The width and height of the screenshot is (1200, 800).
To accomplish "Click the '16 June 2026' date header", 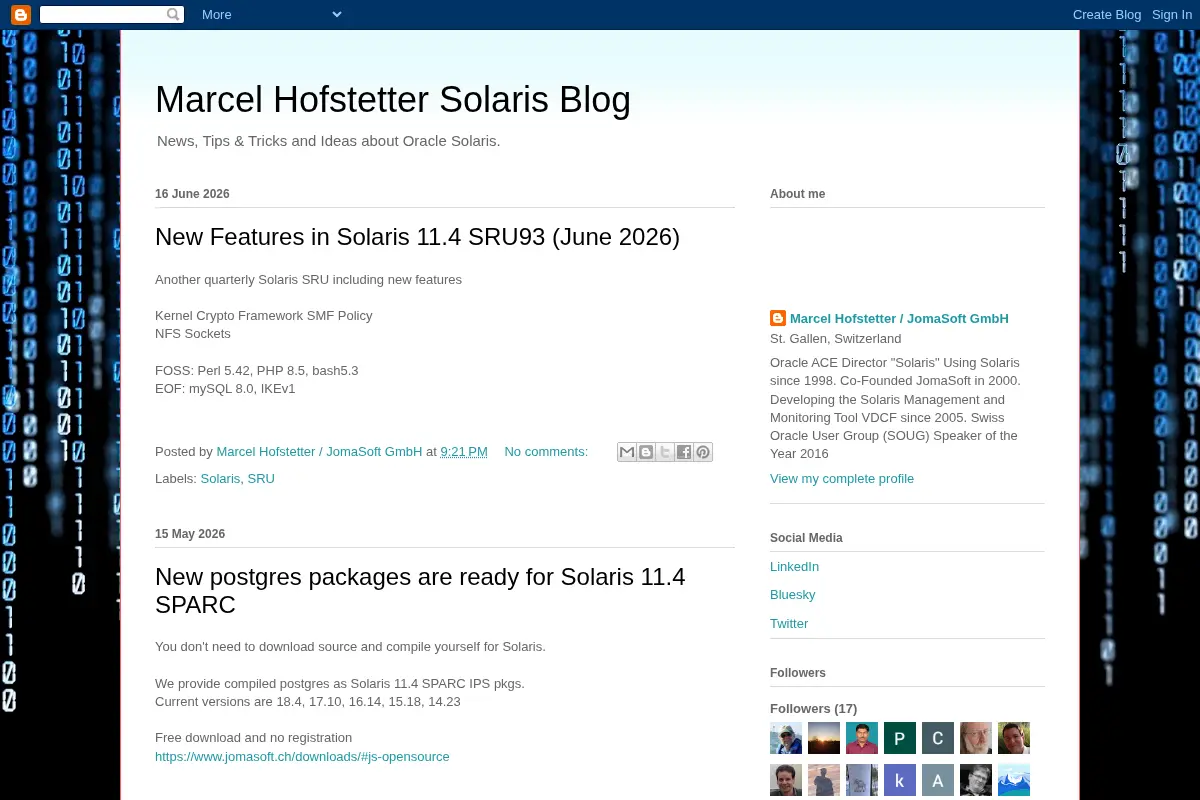I will coord(192,194).
